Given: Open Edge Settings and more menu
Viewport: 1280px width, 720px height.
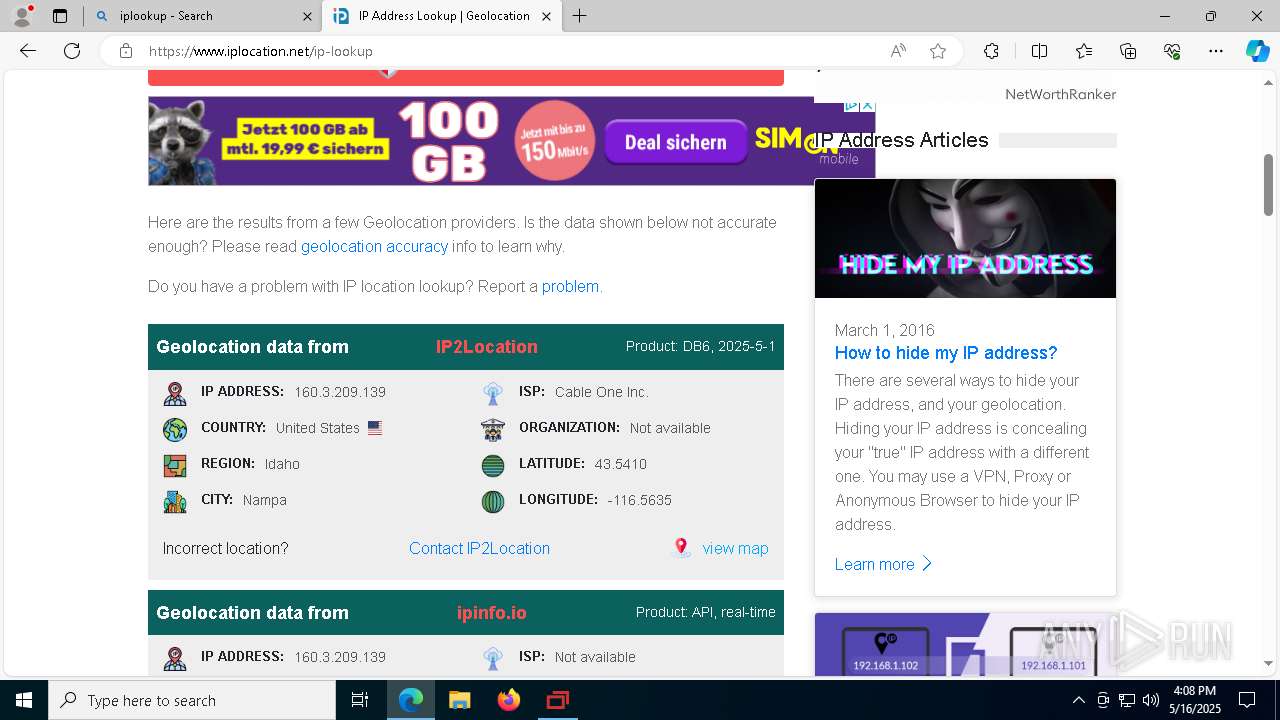Looking at the screenshot, I should coord(1216,51).
